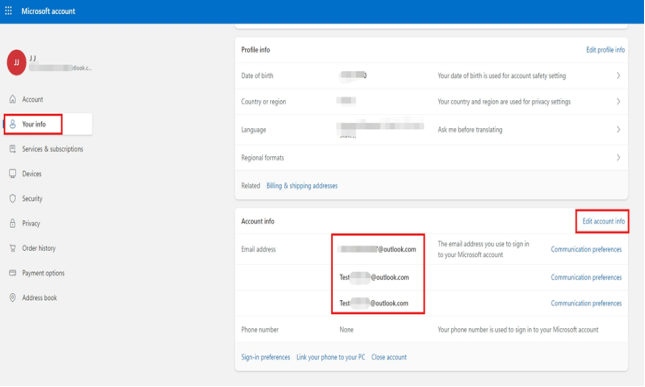Click the Your info person icon
The image size is (645, 387).
coord(13,124)
